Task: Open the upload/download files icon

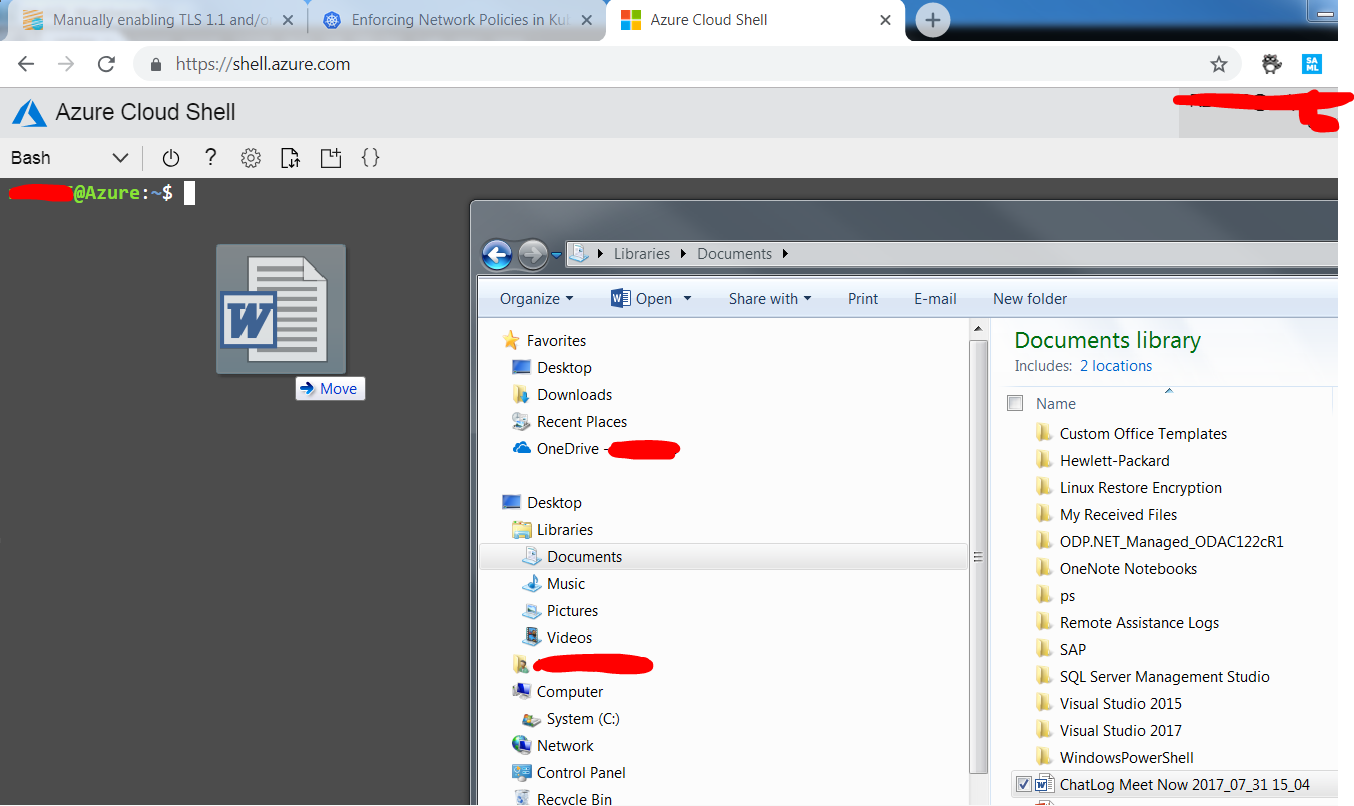Action: (290, 157)
